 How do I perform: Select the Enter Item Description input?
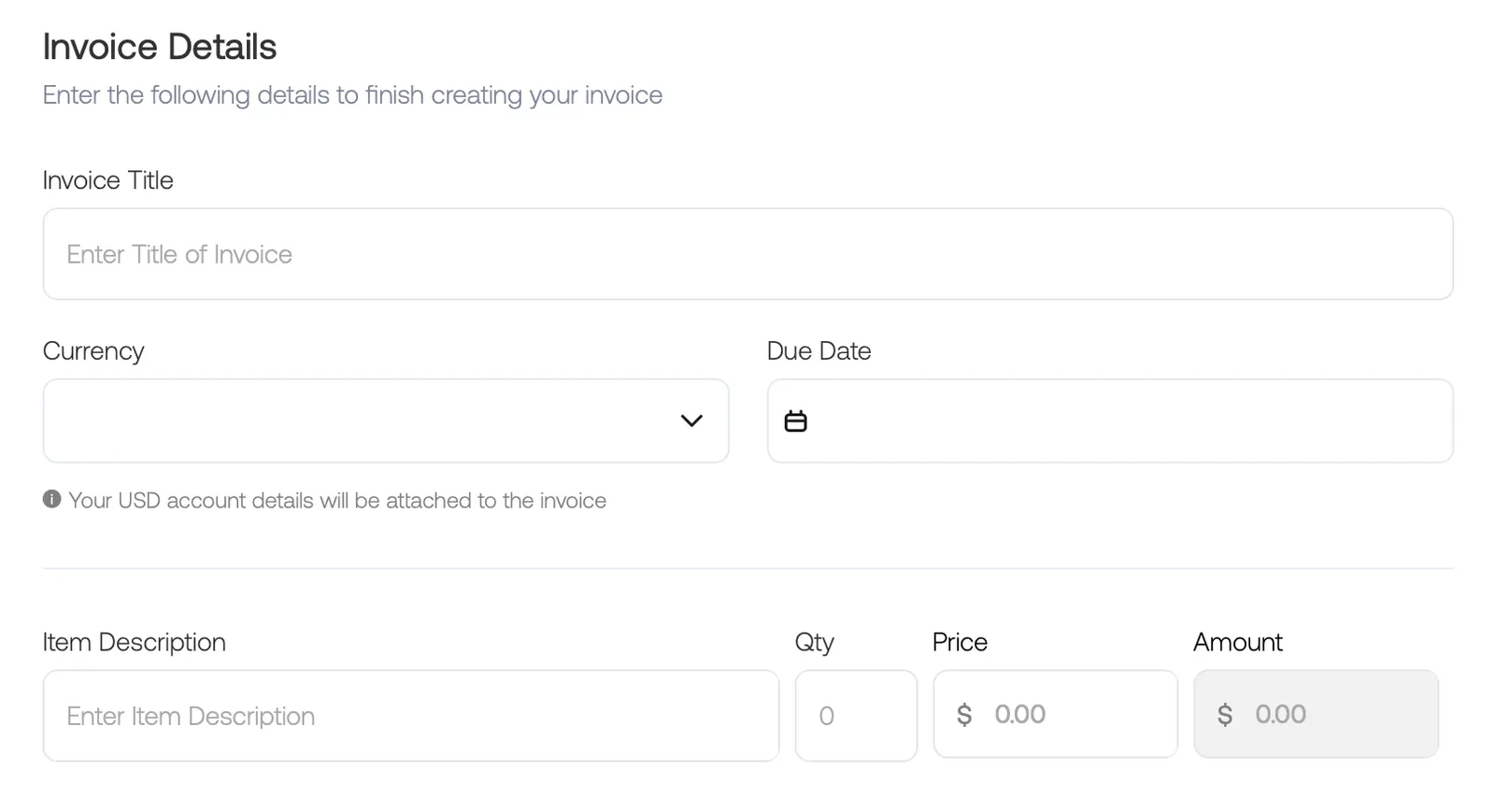411,716
